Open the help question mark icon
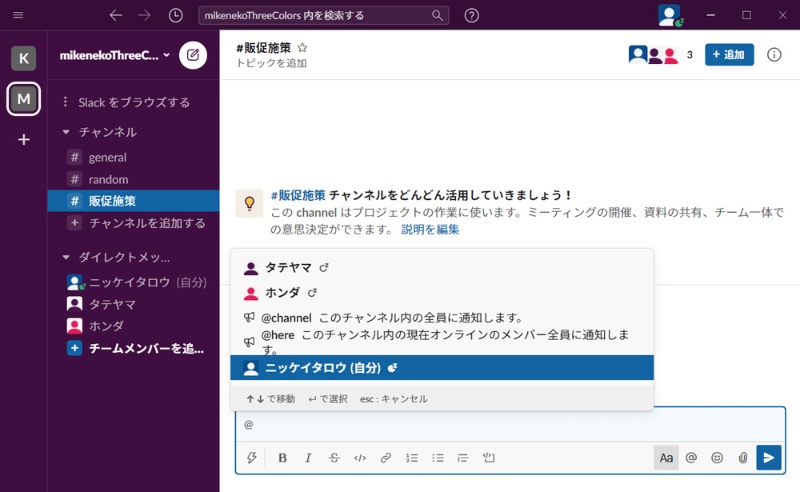Screen dimensions: 800x492 pos(472,15)
